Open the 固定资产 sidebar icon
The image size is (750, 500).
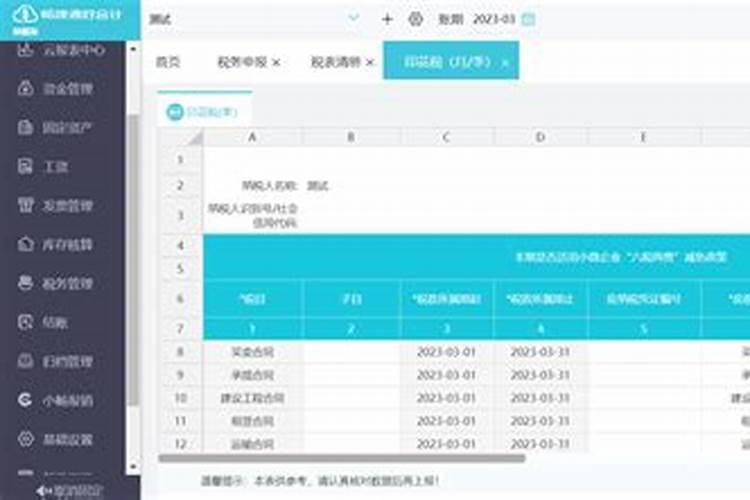pyautogui.click(x=25, y=127)
